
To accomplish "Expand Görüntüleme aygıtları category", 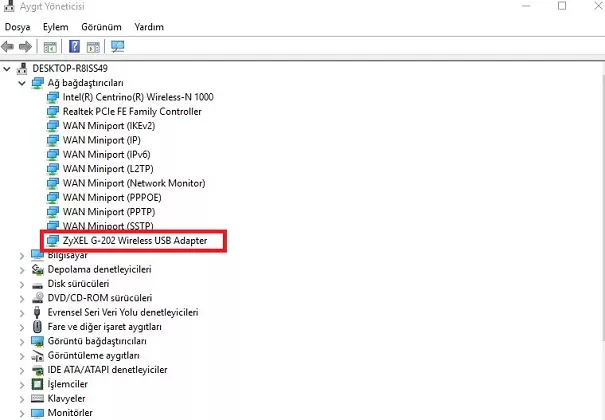I will (22, 356).
